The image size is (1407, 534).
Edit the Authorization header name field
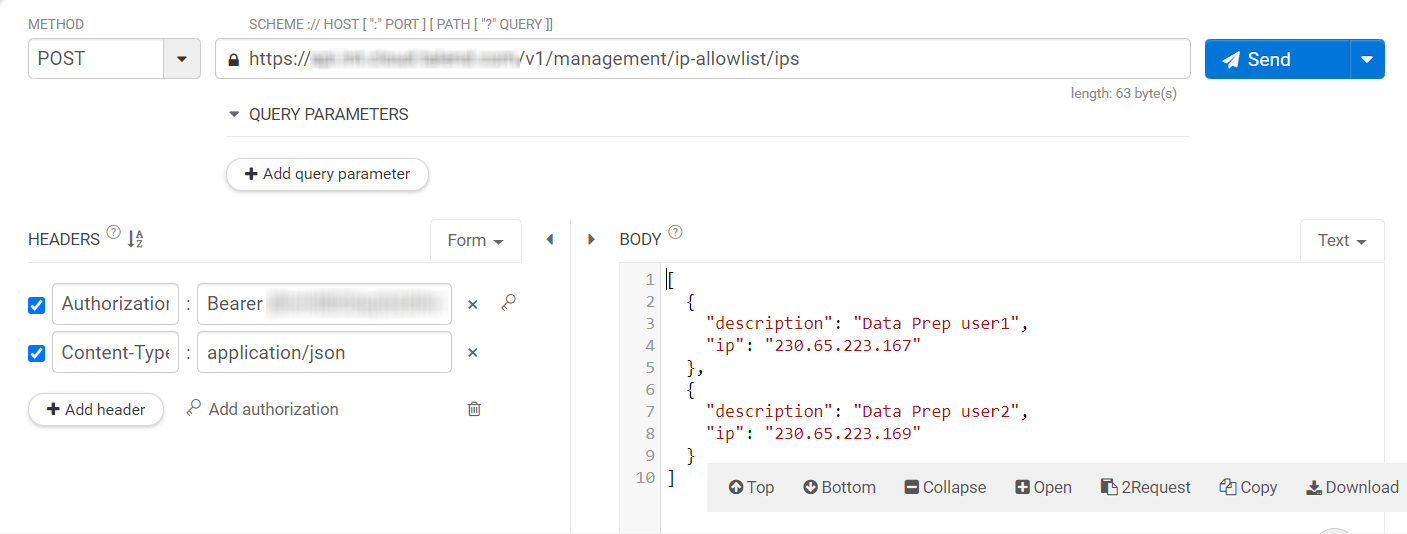(115, 304)
